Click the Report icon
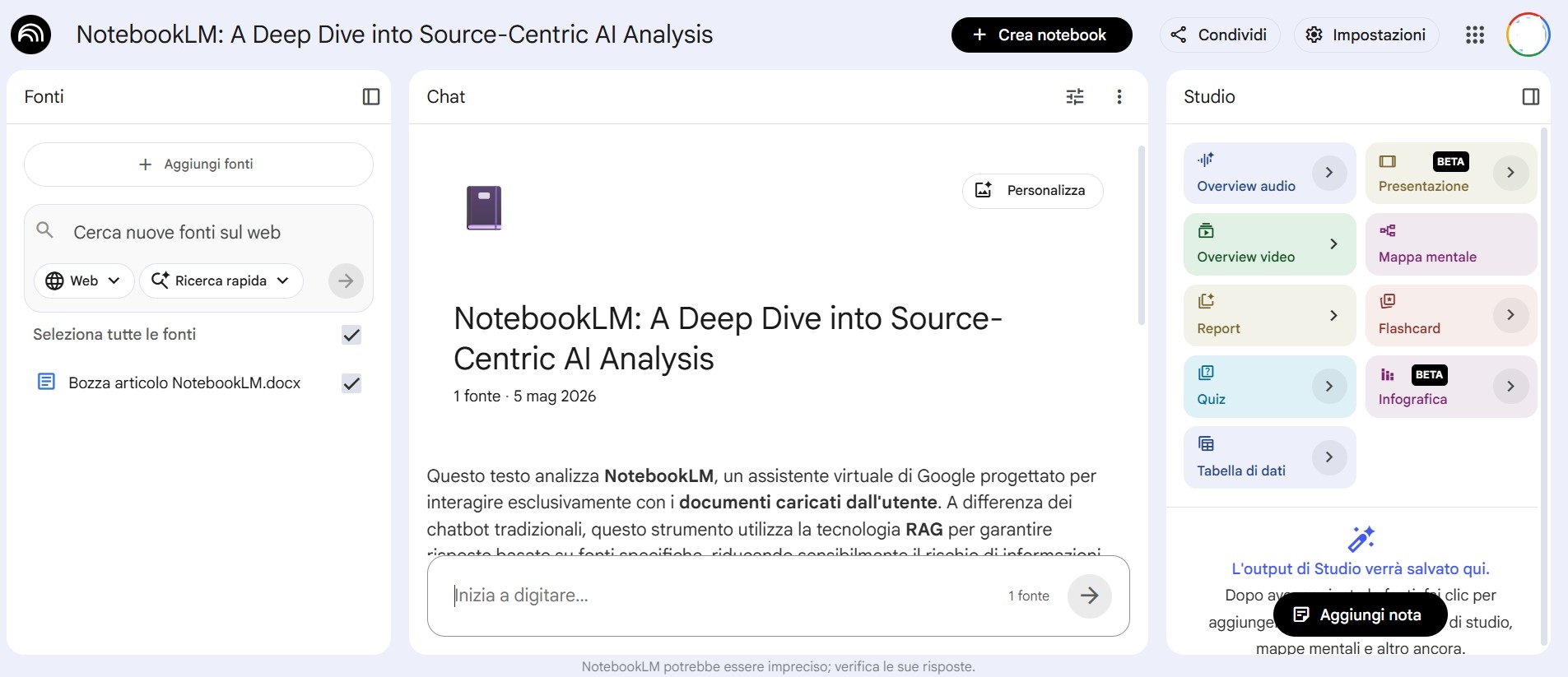 (1206, 301)
